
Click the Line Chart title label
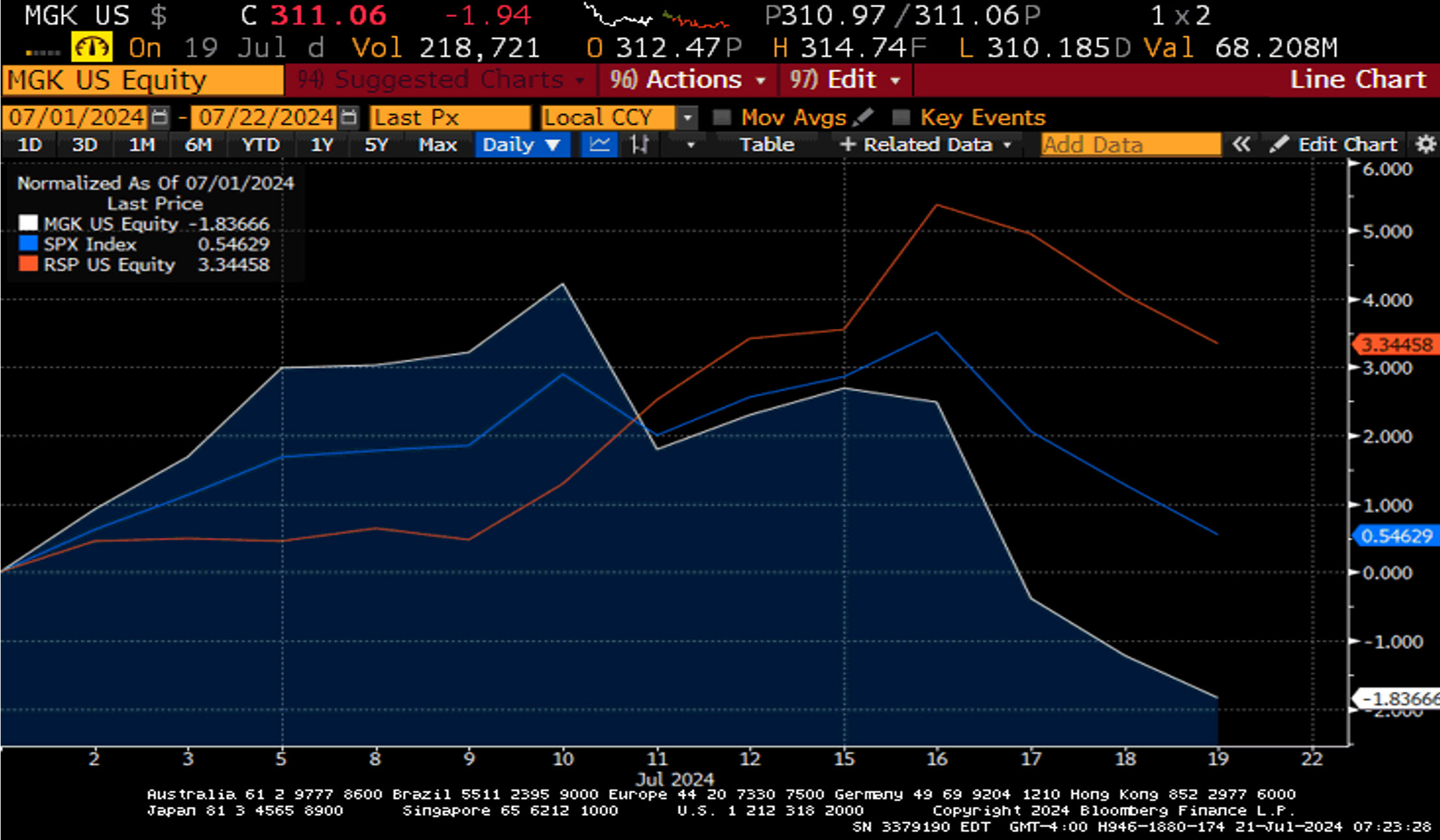pos(1357,80)
